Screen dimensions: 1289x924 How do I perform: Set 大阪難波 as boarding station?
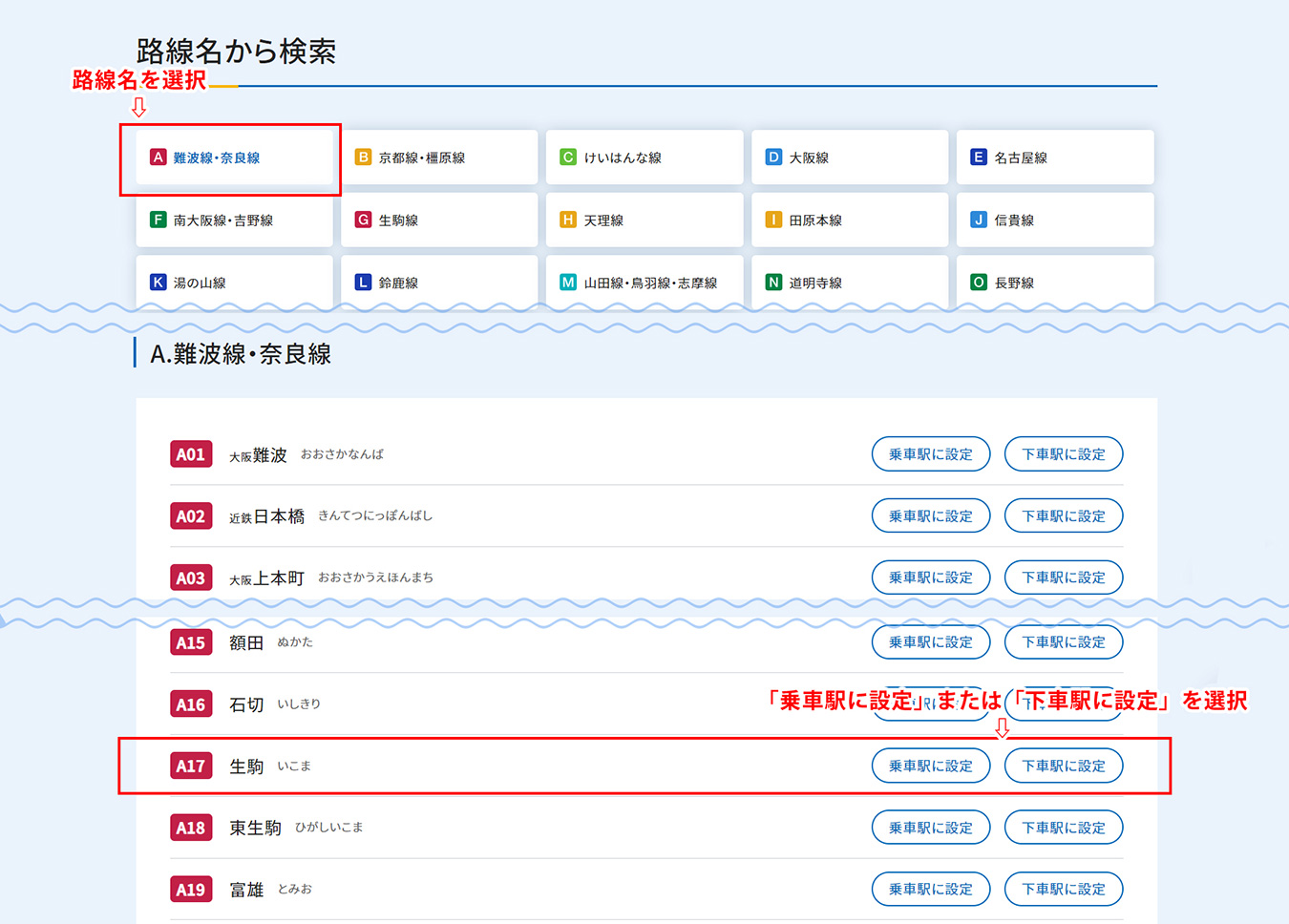[x=930, y=454]
